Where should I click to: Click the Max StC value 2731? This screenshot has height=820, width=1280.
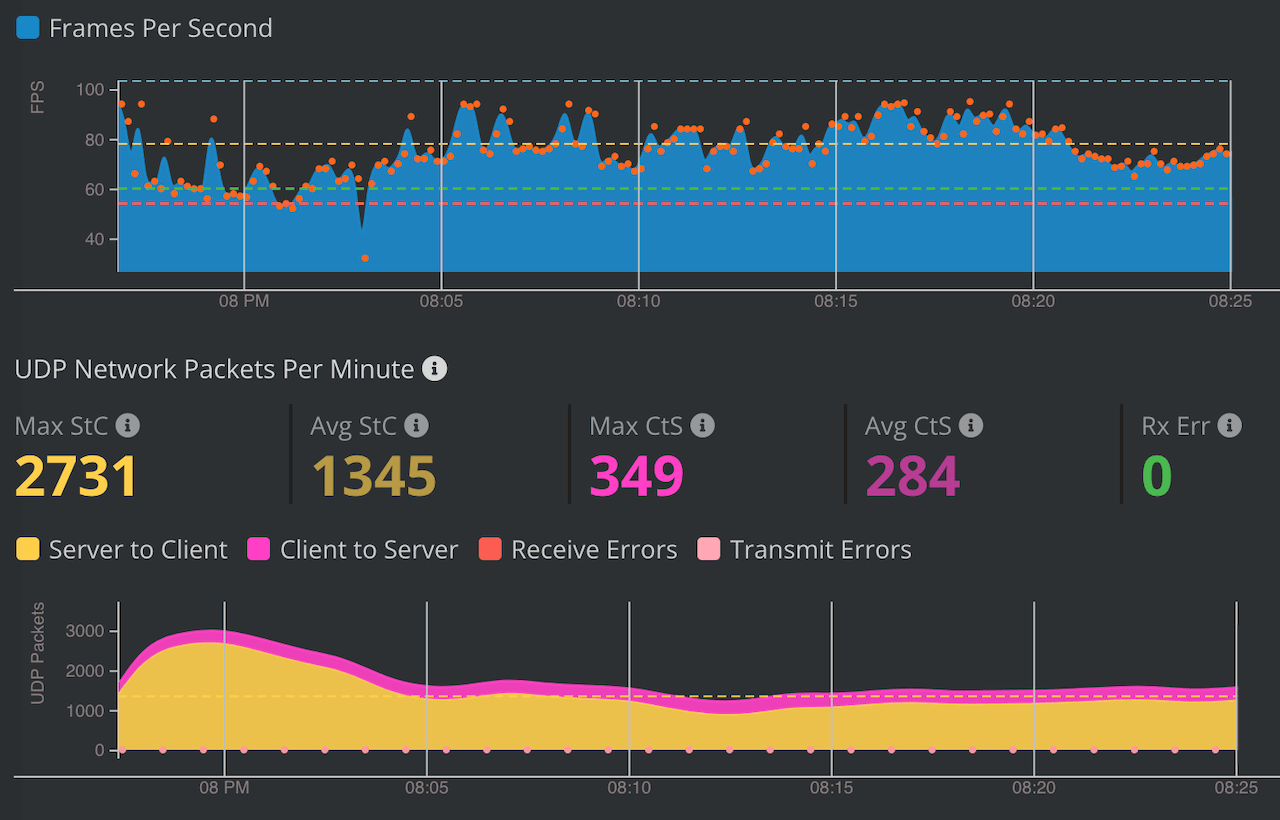pyautogui.click(x=76, y=476)
